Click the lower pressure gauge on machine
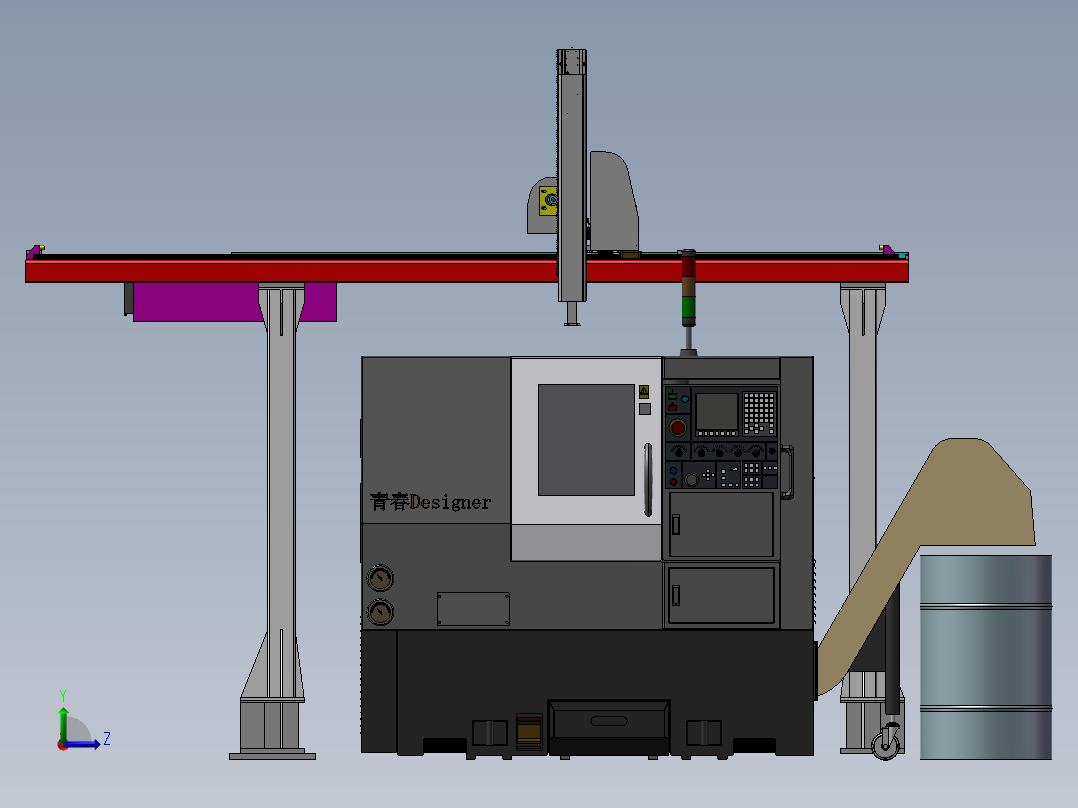This screenshot has height=808, width=1078. (x=380, y=612)
